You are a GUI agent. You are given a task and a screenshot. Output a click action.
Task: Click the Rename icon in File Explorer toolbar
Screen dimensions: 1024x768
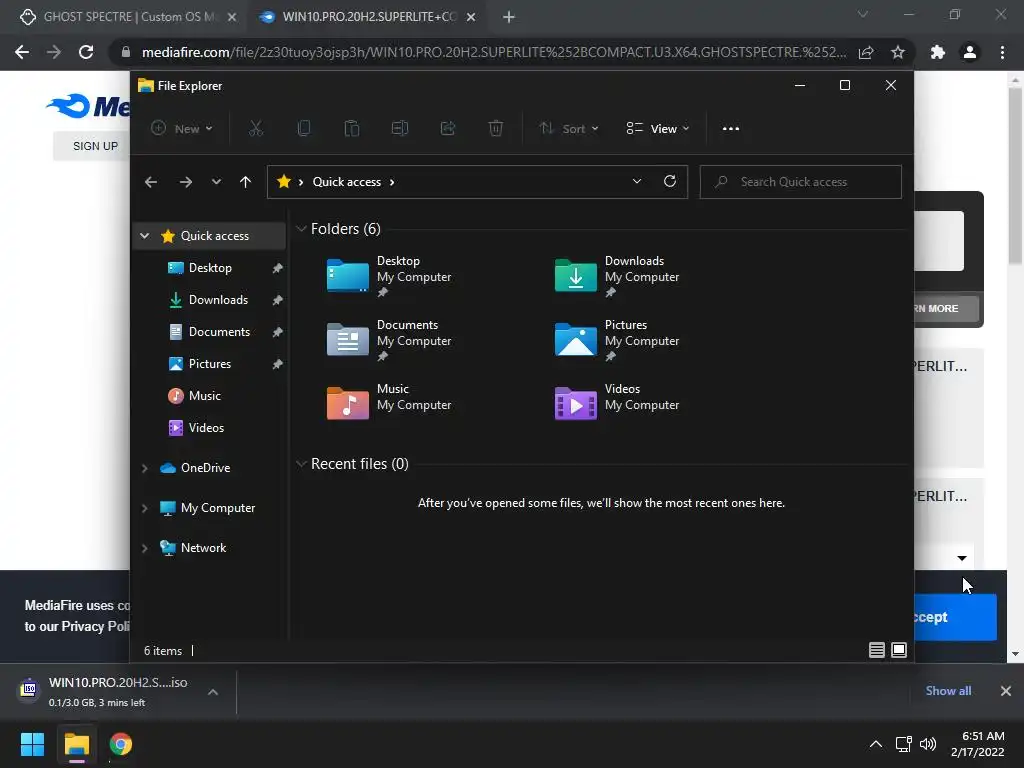pos(400,129)
